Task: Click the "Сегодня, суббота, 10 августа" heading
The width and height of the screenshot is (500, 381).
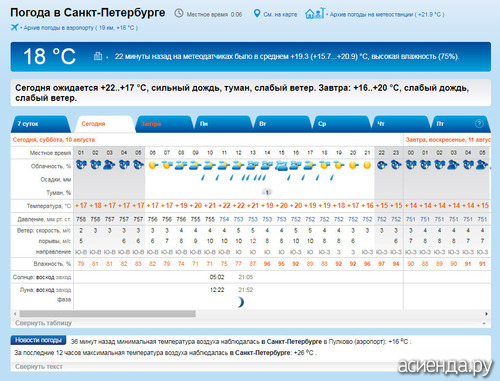Action: click(x=54, y=140)
